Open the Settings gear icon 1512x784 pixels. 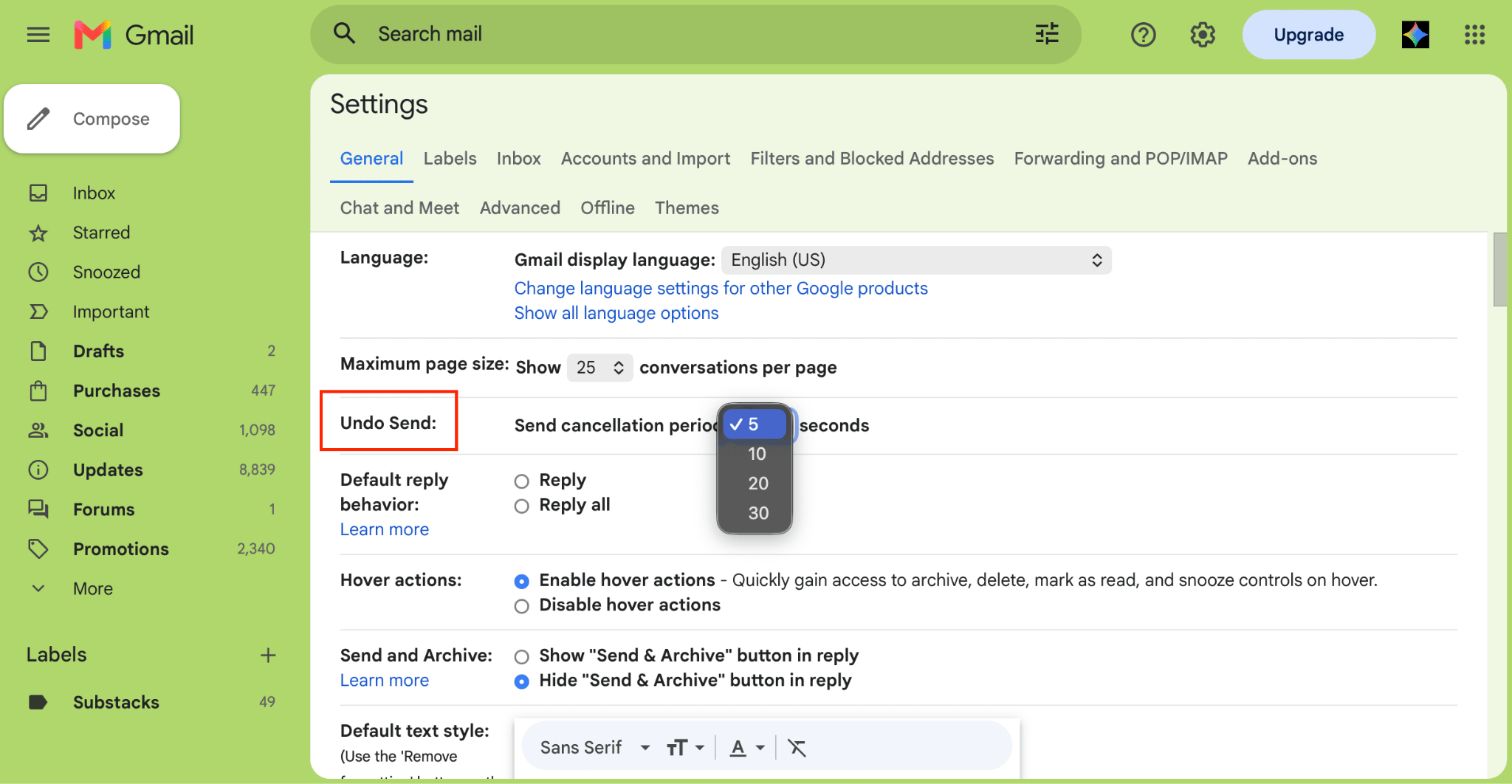(x=1203, y=35)
